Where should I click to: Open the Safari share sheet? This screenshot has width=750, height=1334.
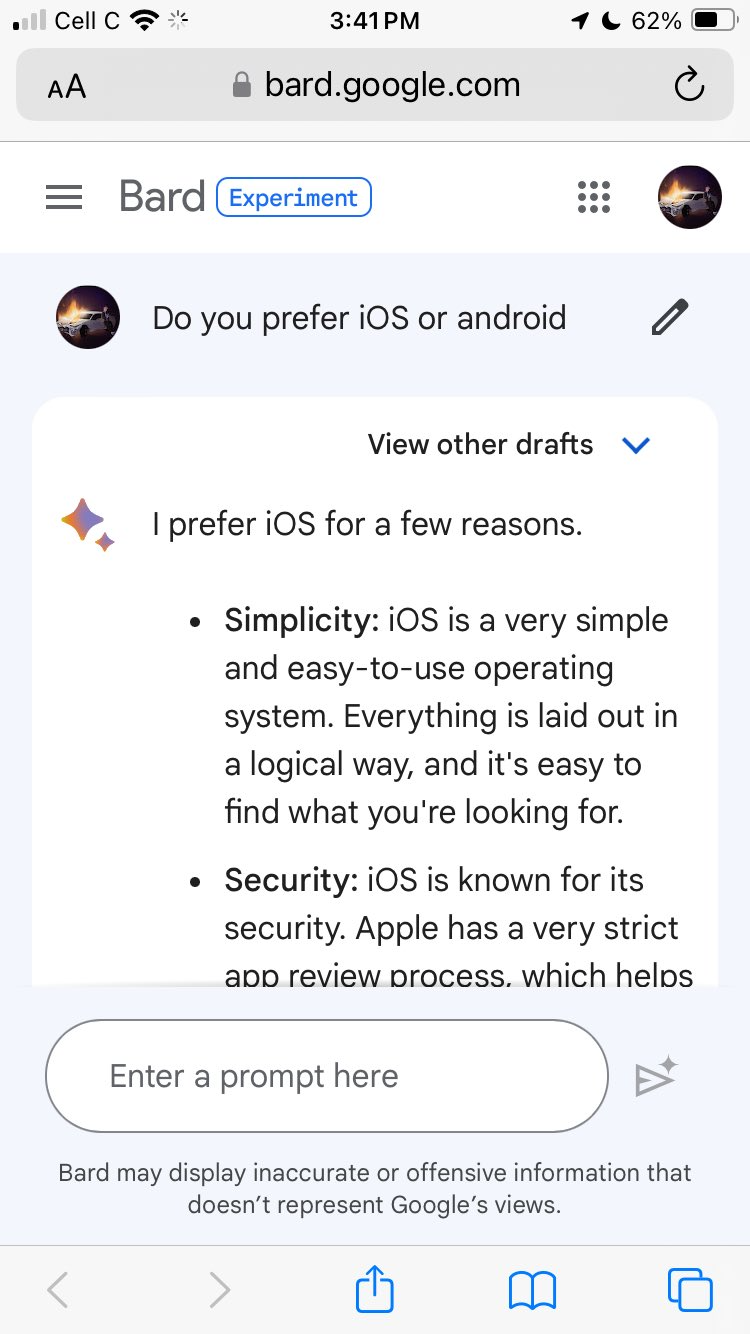[374, 1289]
